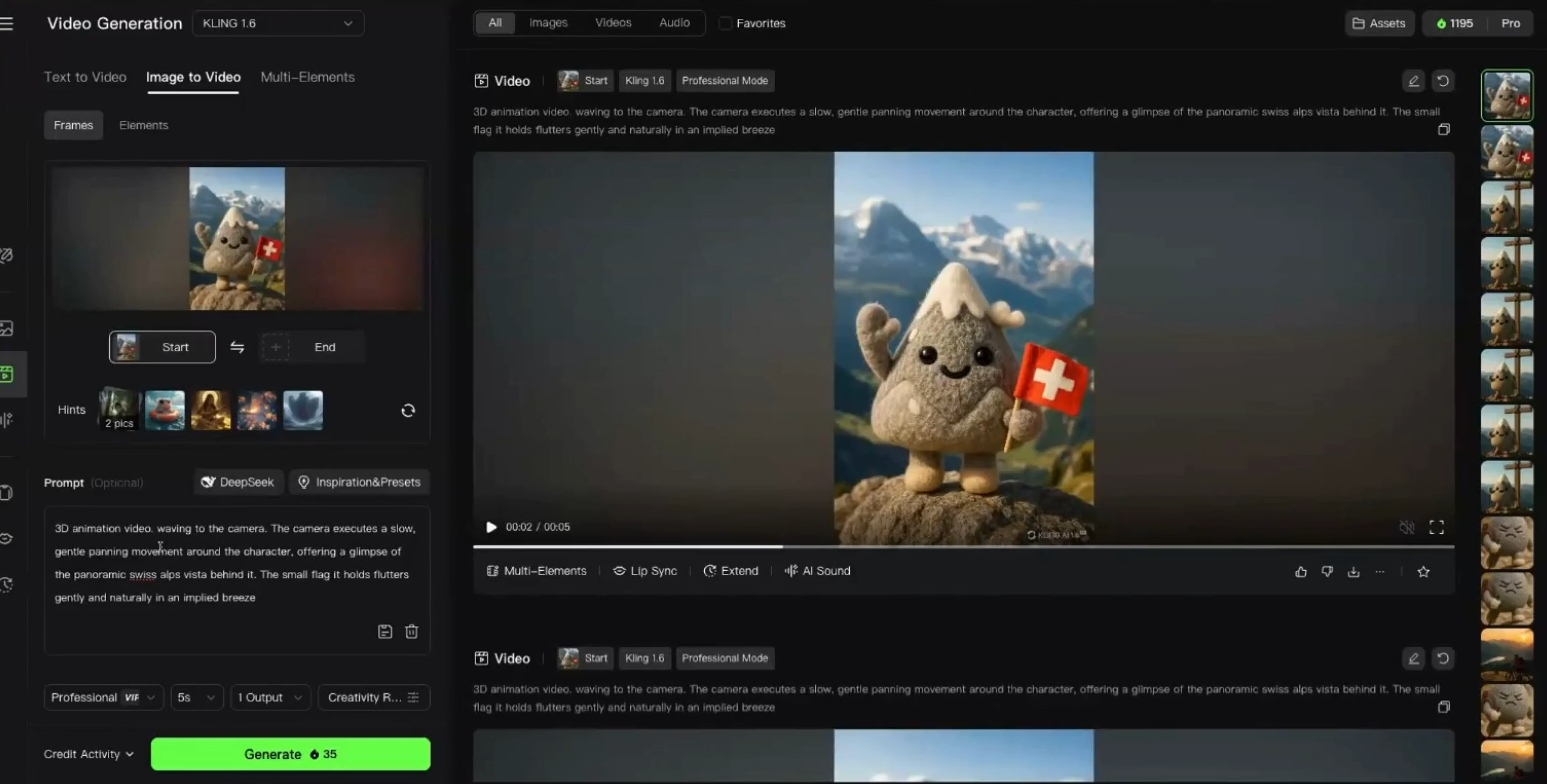Screen dimensions: 1547x784
Task: Like the first video with thumbs up
Action: click(x=1301, y=571)
